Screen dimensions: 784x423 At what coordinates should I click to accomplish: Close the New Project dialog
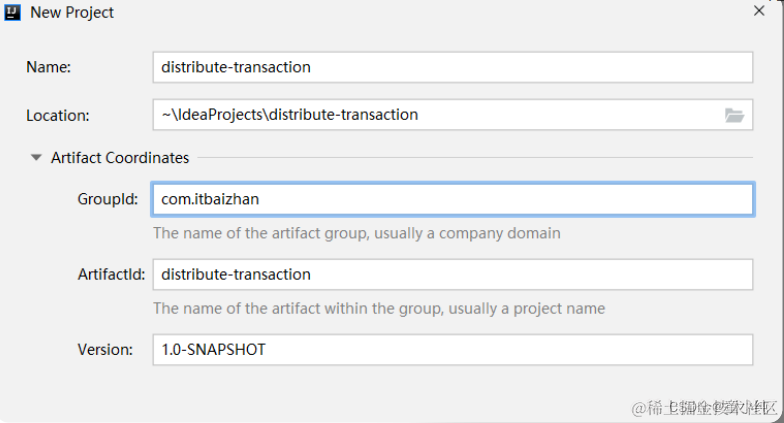(x=759, y=11)
